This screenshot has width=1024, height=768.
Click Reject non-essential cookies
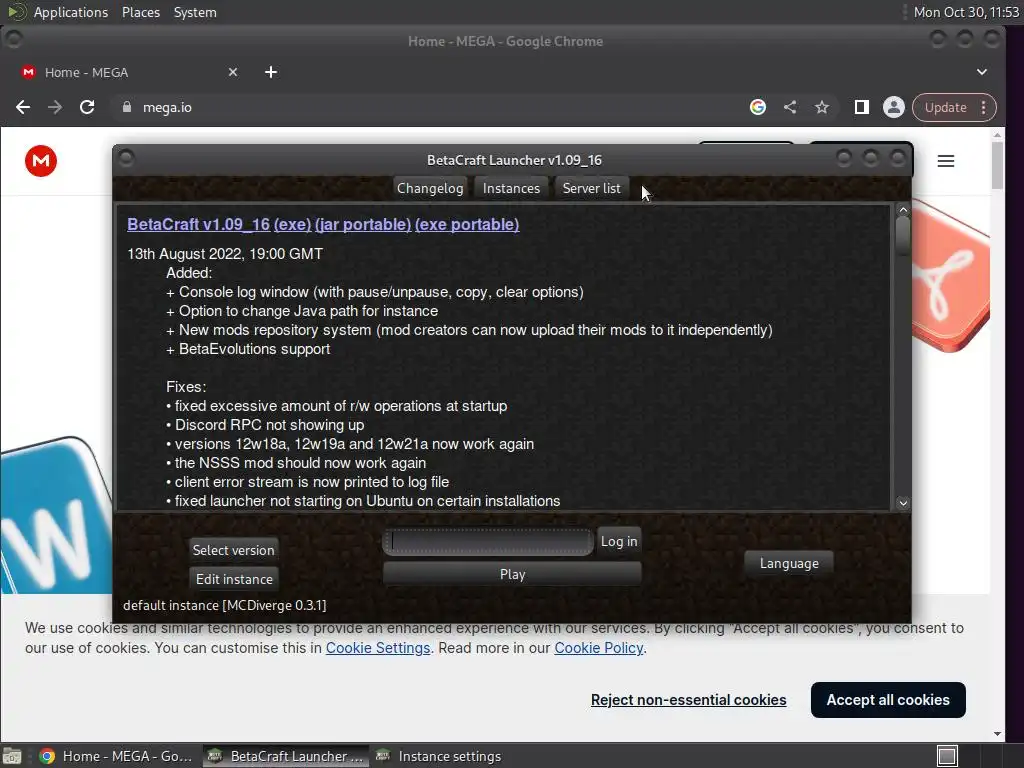(688, 699)
